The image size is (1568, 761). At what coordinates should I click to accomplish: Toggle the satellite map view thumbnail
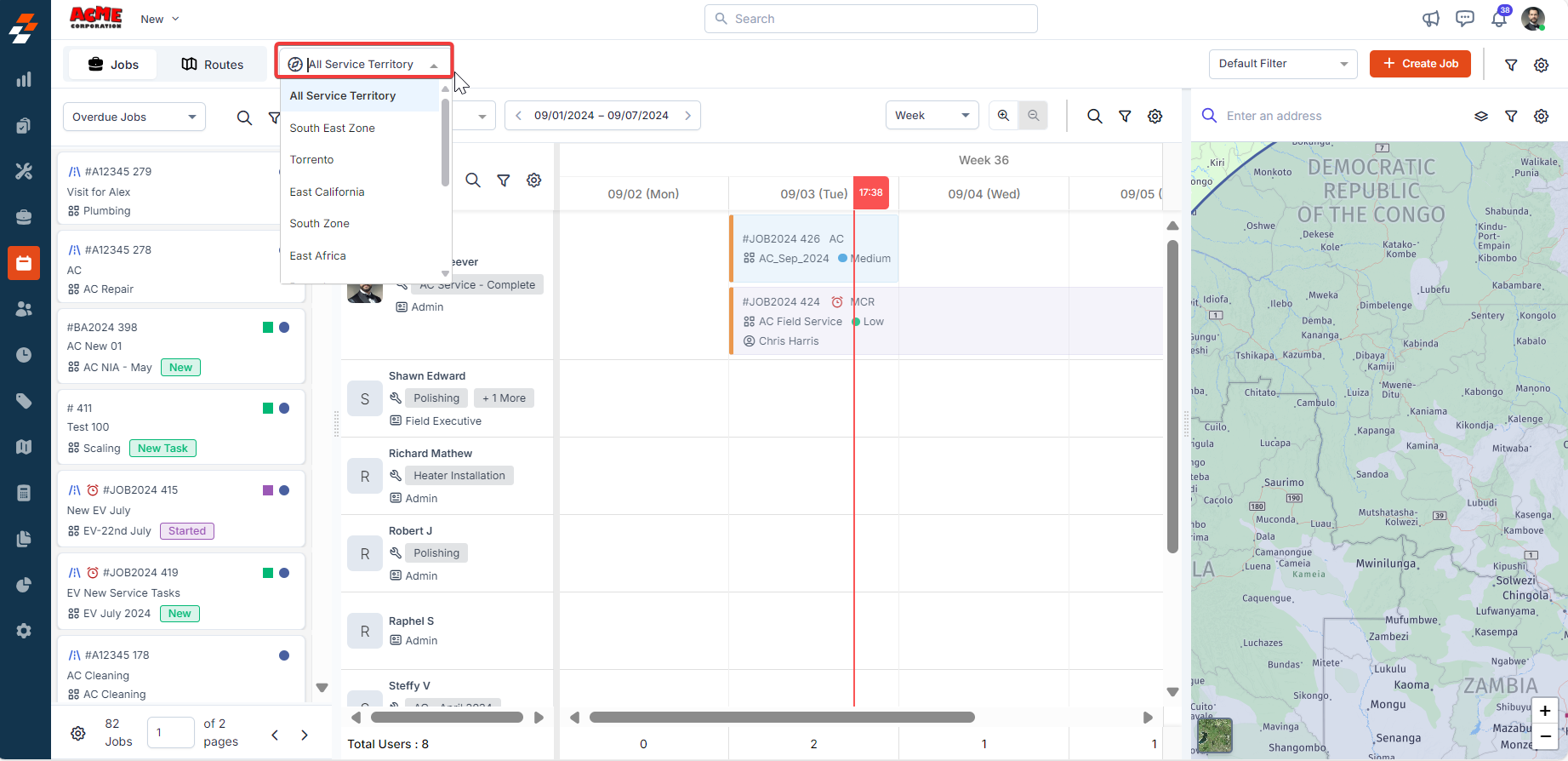[1214, 735]
